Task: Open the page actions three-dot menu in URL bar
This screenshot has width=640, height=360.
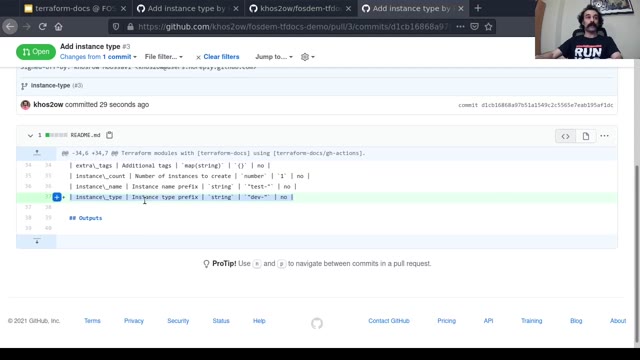Action: coord(460,27)
